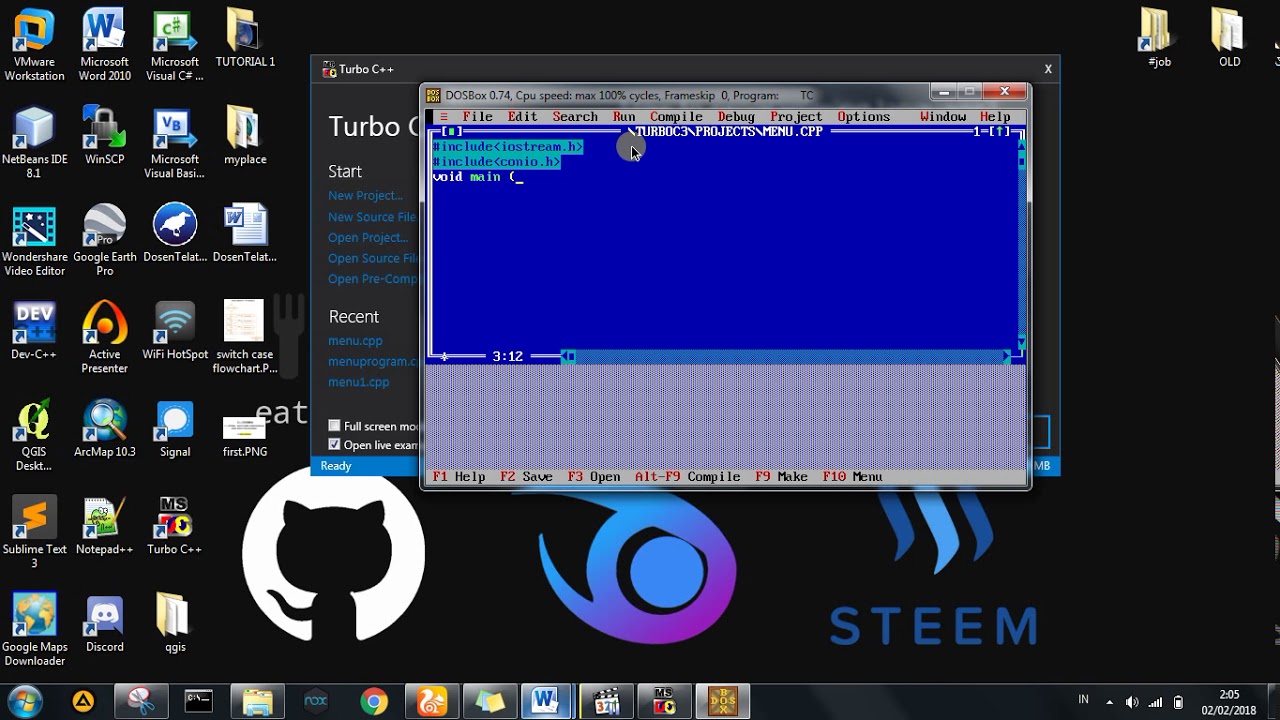
Task: Open Google Earth Pro desktop icon
Action: click(x=104, y=241)
